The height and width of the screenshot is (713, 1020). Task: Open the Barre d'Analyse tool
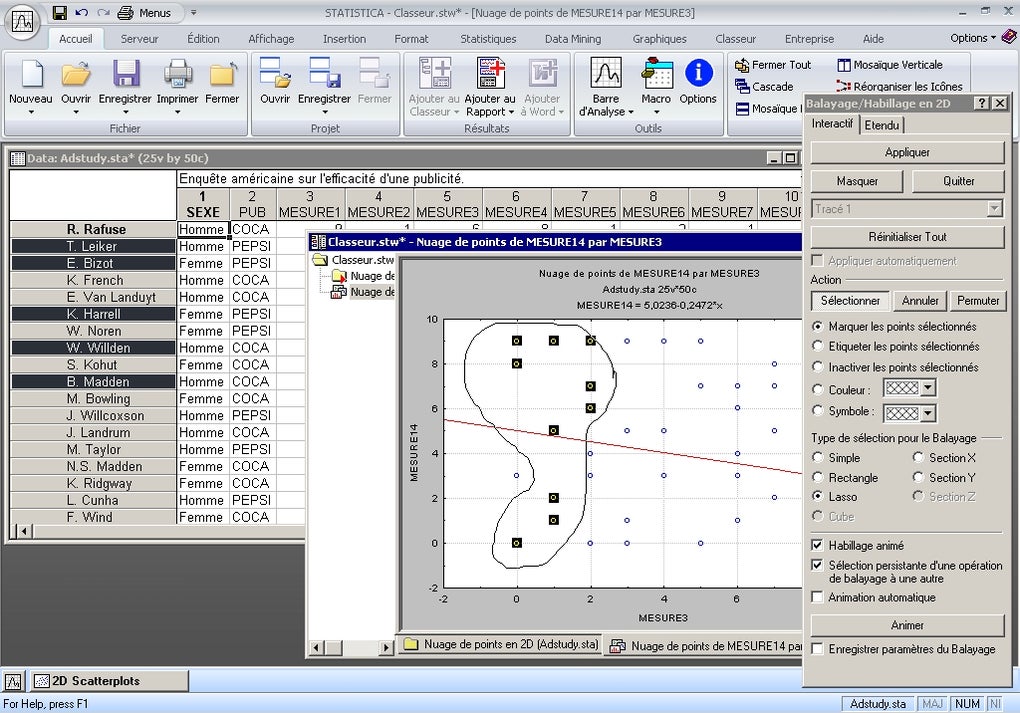(x=606, y=75)
